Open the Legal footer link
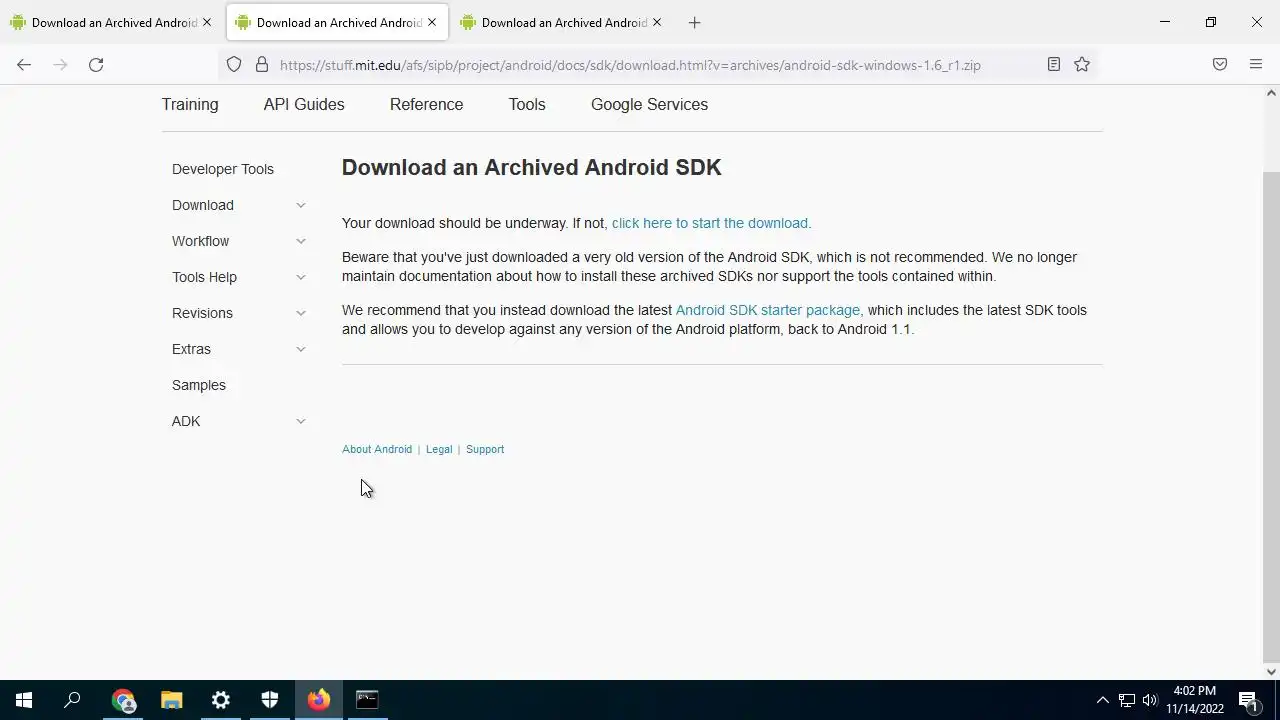Viewport: 1280px width, 720px height. point(439,449)
